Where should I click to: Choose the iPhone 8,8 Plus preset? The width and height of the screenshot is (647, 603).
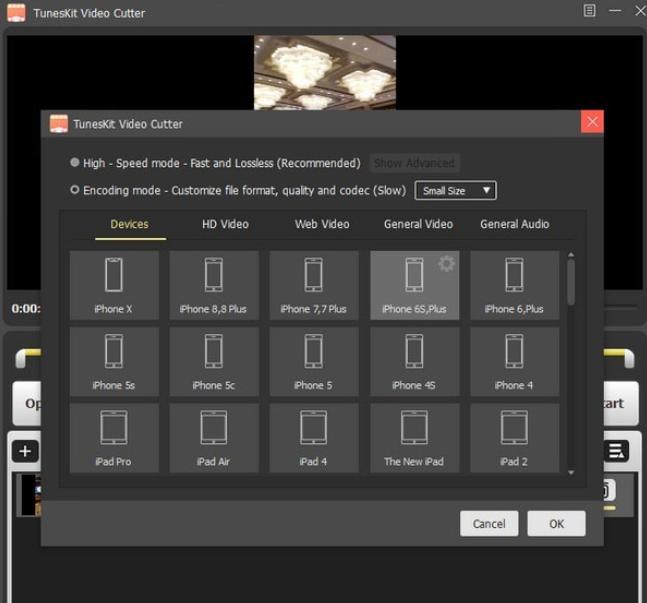214,285
